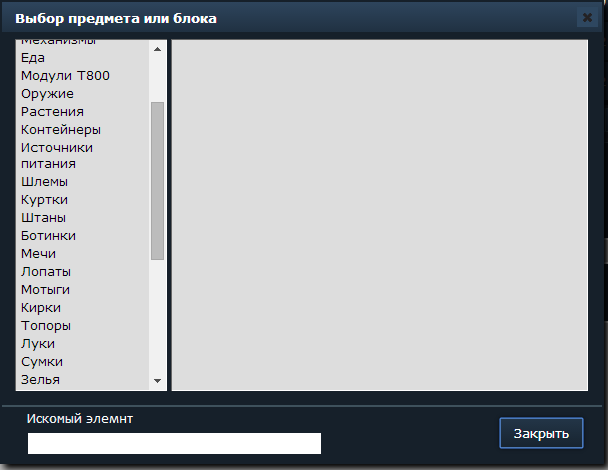
Task: Select the Ботинки category
Action: (48, 236)
